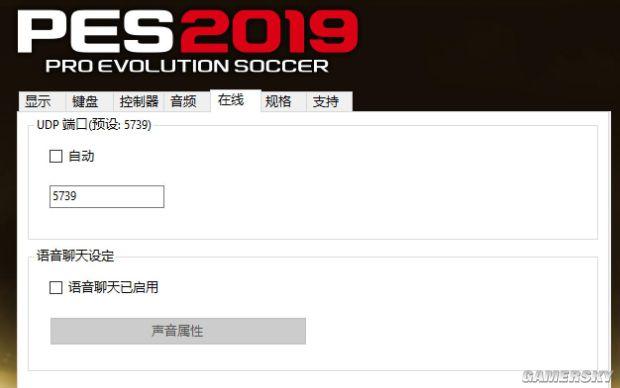Click the UDP 端口(预设: 5739) group label
This screenshot has width=620, height=388.
(94, 125)
